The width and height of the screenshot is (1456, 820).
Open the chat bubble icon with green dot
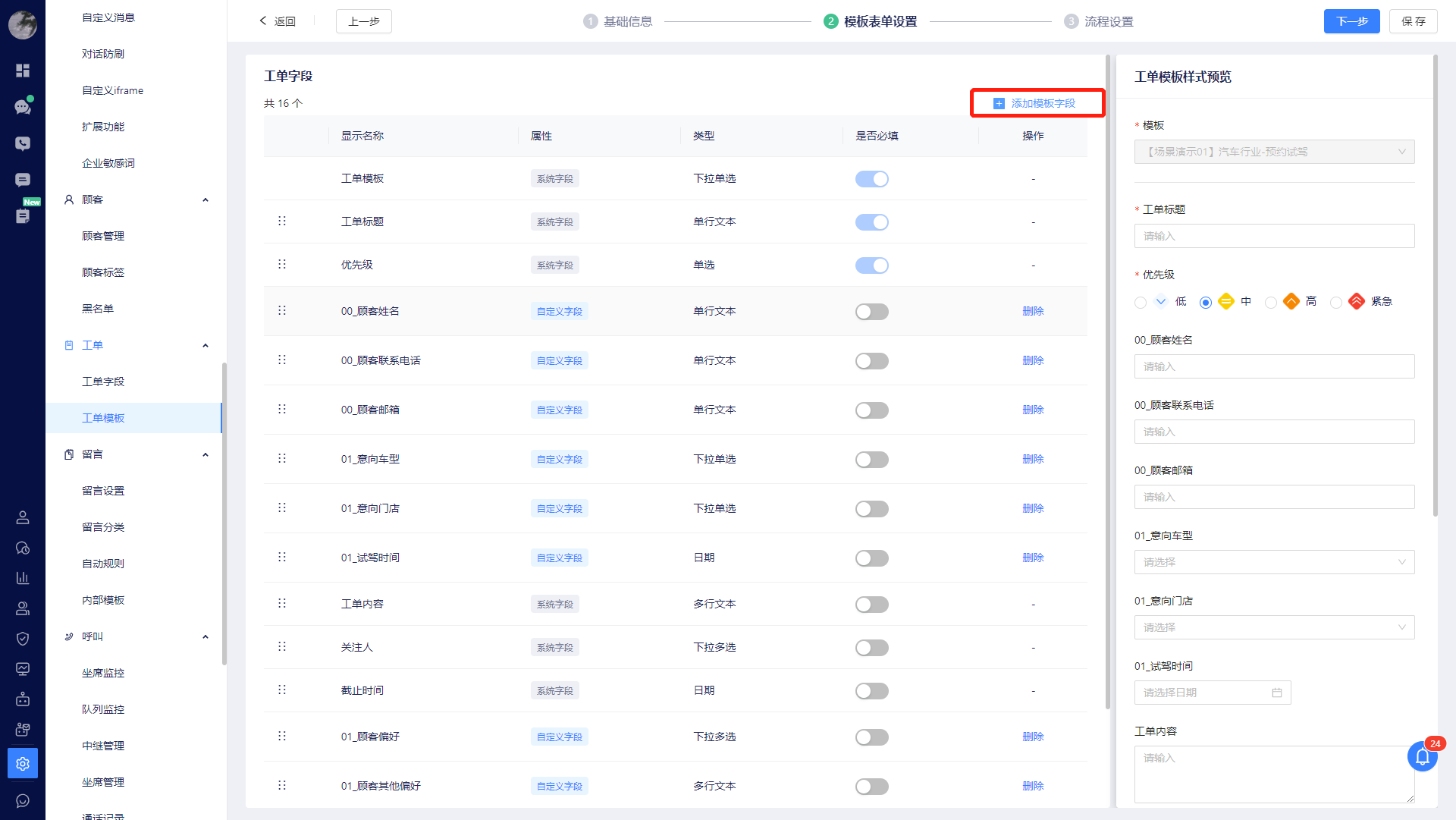click(x=23, y=107)
